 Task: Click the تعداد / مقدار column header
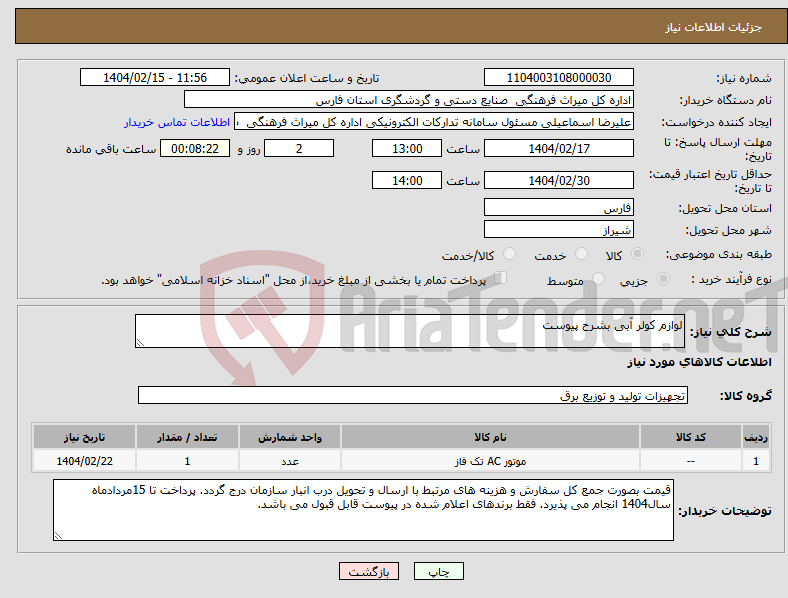click(187, 437)
